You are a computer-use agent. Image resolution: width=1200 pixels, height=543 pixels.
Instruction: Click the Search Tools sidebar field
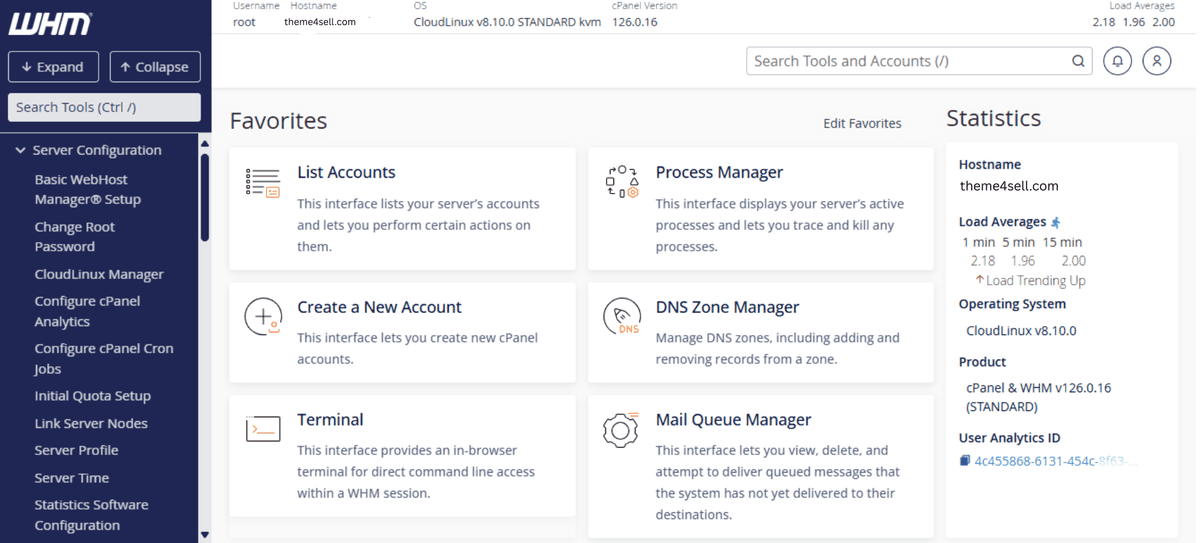[104, 107]
